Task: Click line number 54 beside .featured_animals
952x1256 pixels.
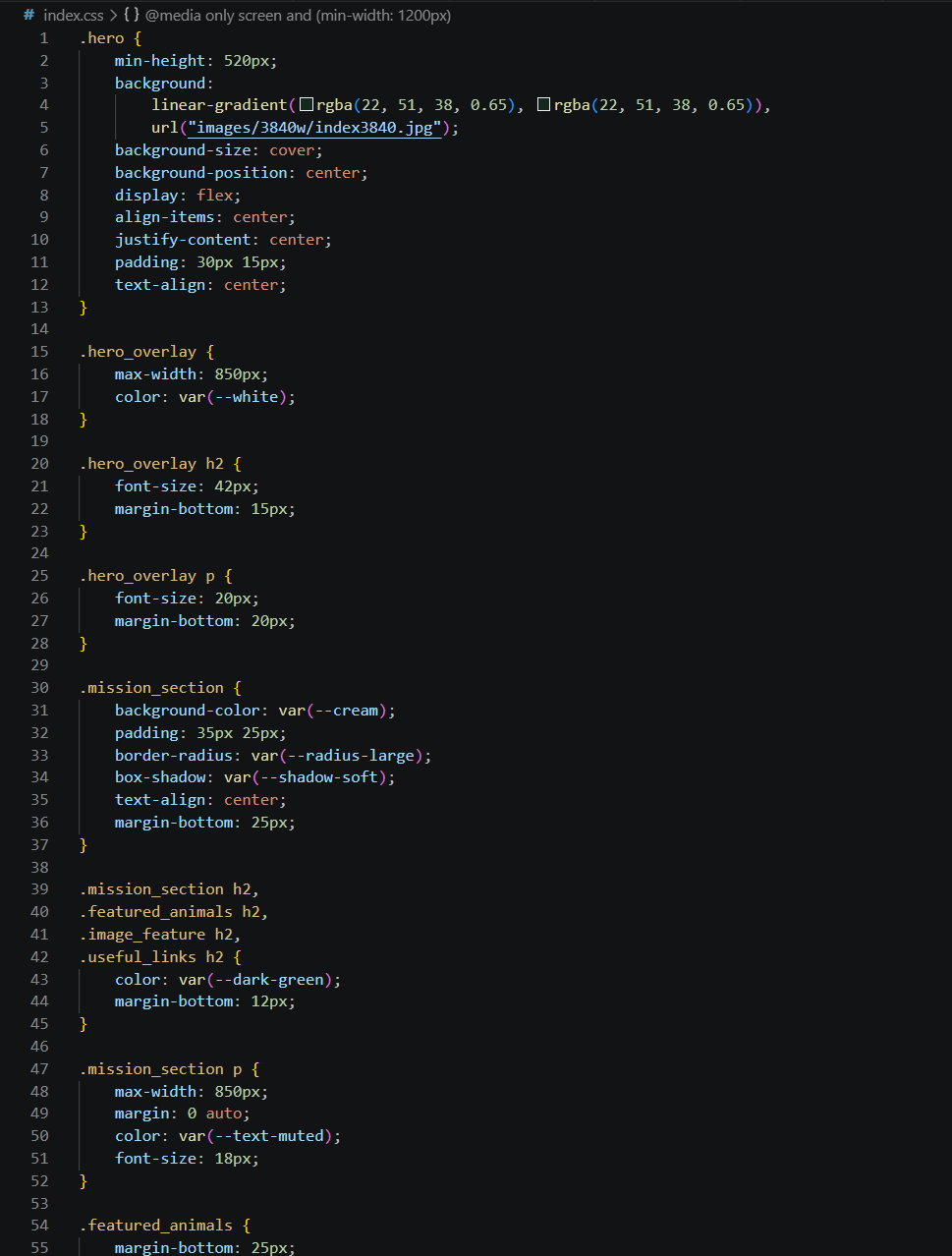Action: (x=39, y=1226)
